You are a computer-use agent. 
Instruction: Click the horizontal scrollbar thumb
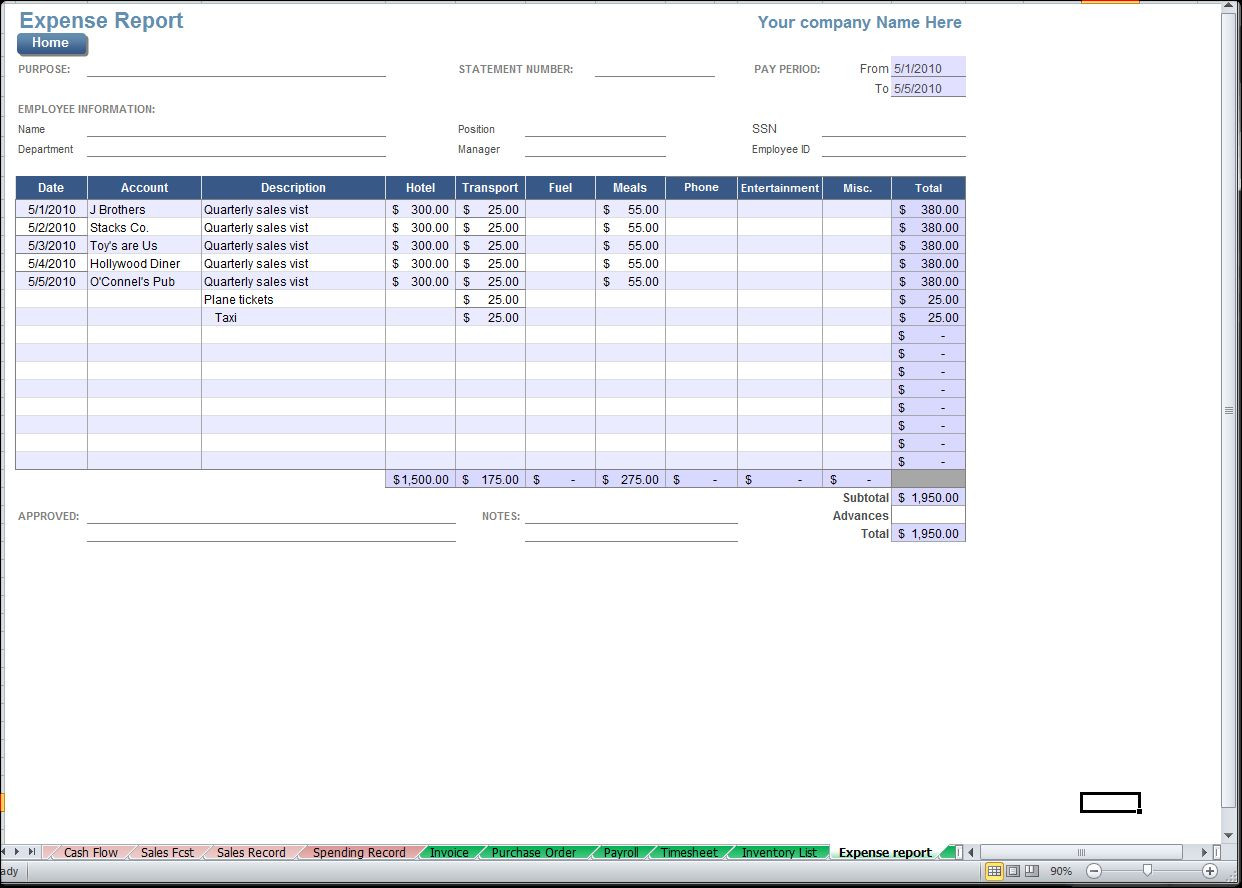[x=1081, y=852]
